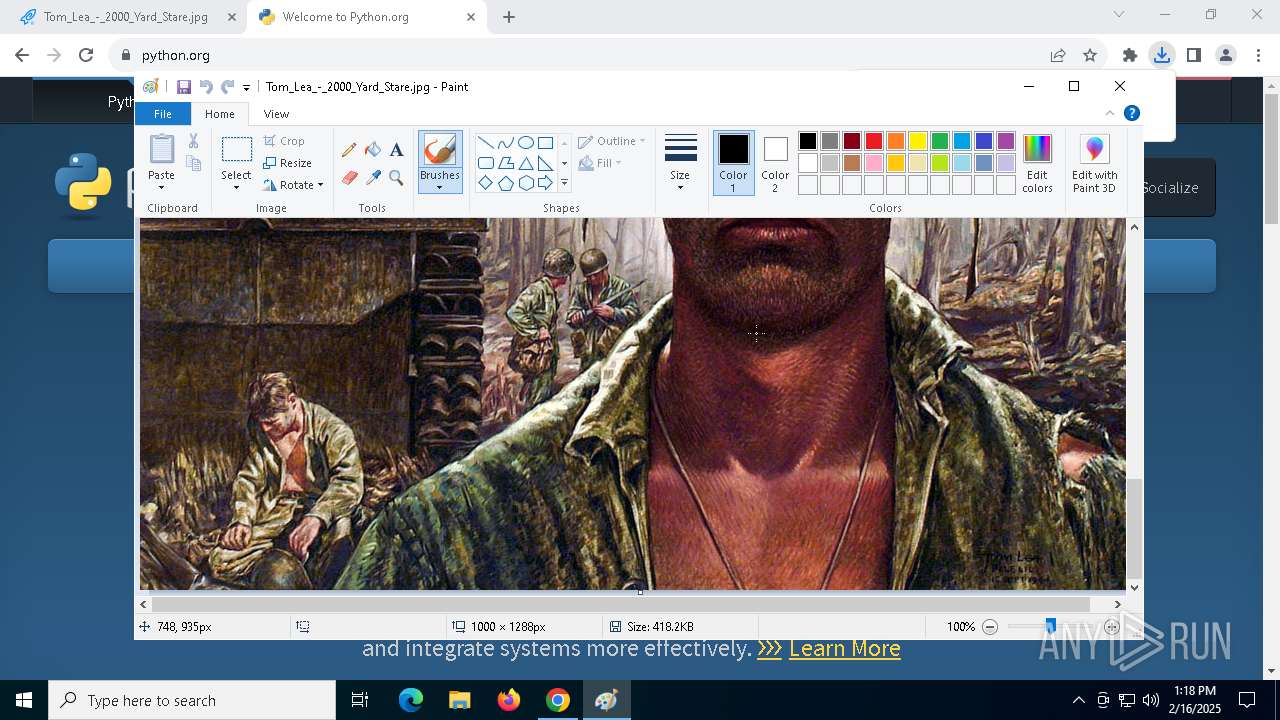Switch to Tom_Lea_-_2000_Yard_Stare.jpg browser tab

tap(127, 17)
